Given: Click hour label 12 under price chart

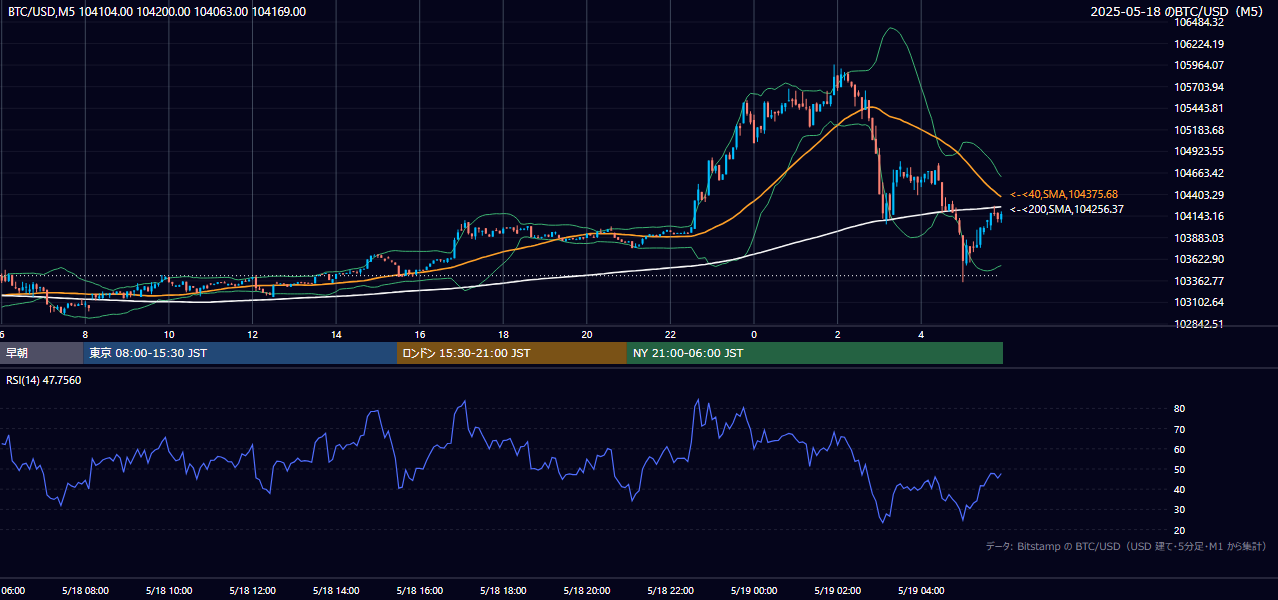Looking at the screenshot, I should coord(253,335).
